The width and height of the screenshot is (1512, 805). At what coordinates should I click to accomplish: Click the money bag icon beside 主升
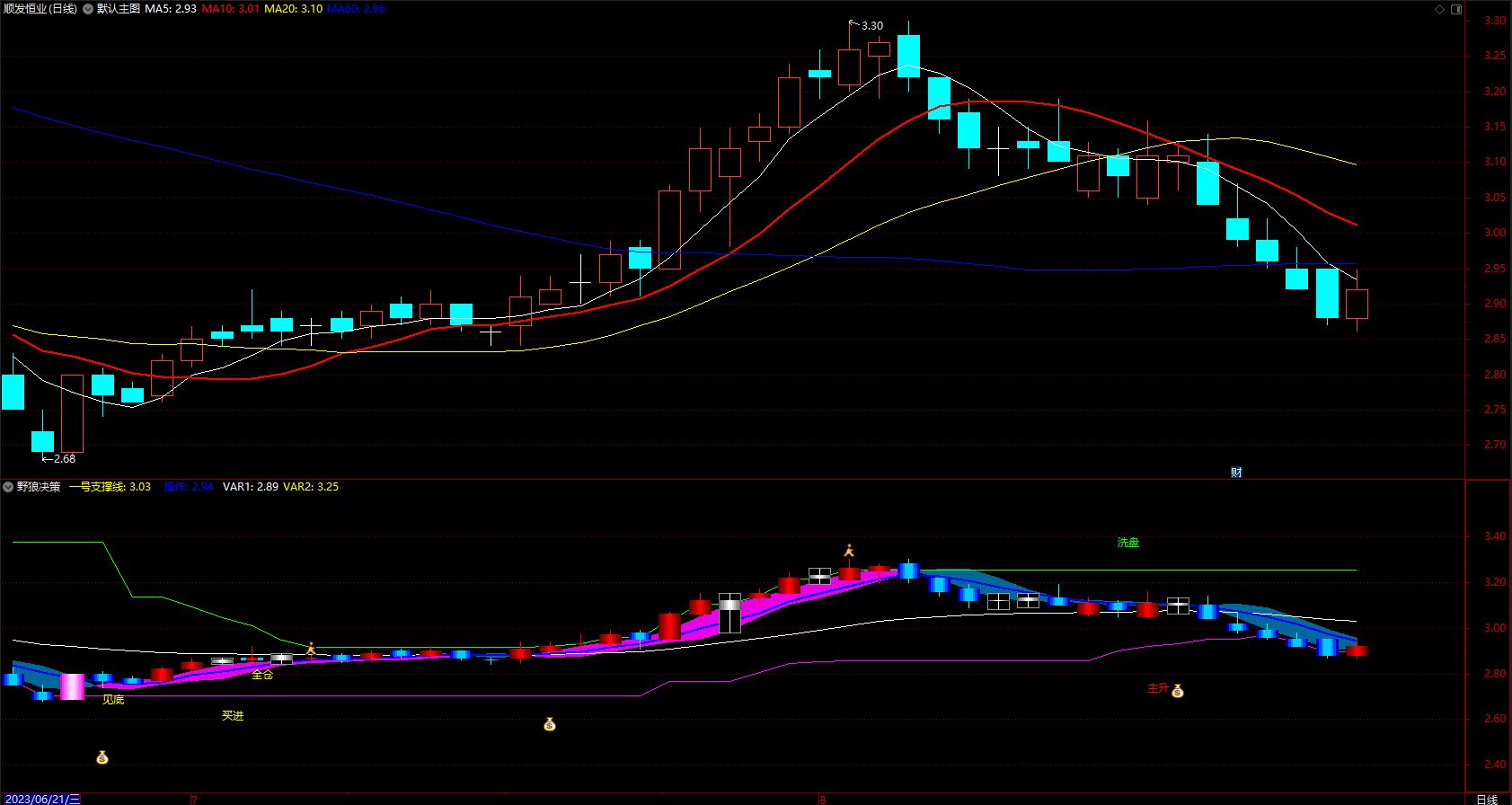point(1178,691)
